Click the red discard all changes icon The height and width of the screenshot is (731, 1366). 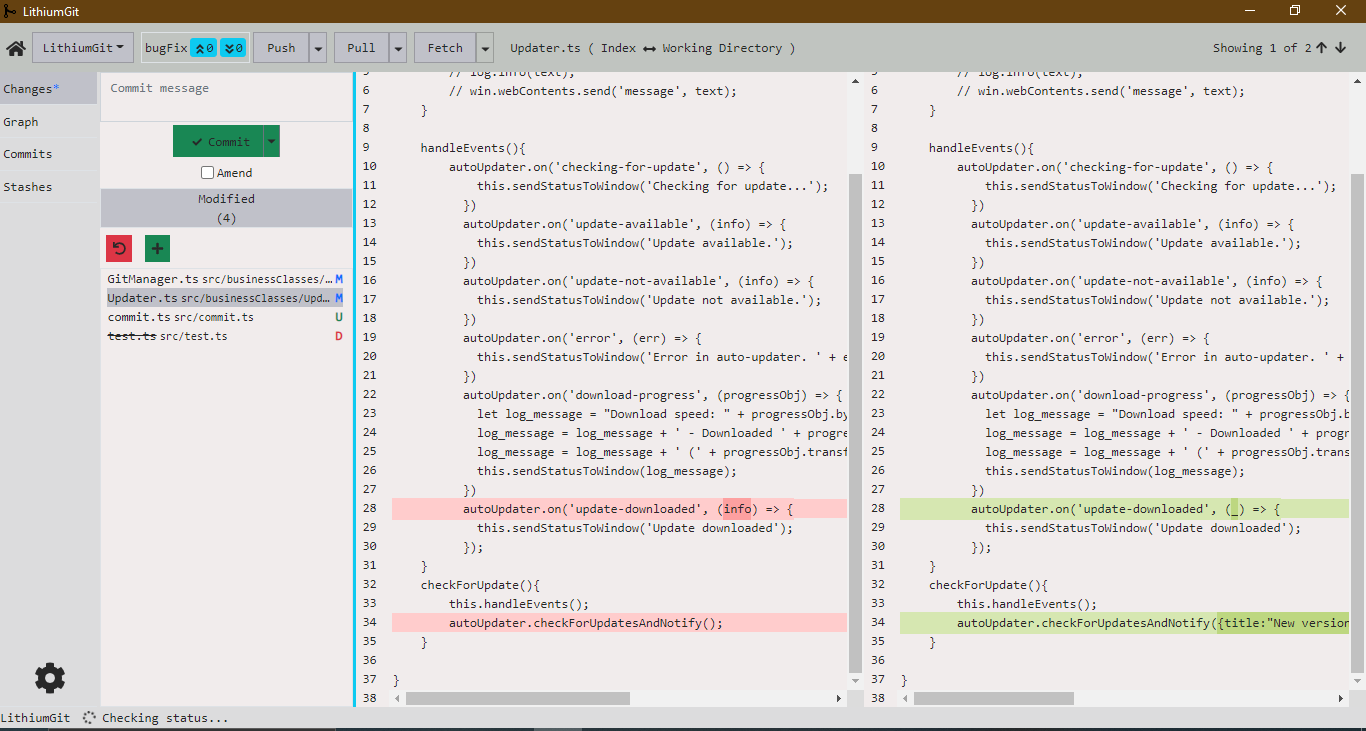(119, 248)
